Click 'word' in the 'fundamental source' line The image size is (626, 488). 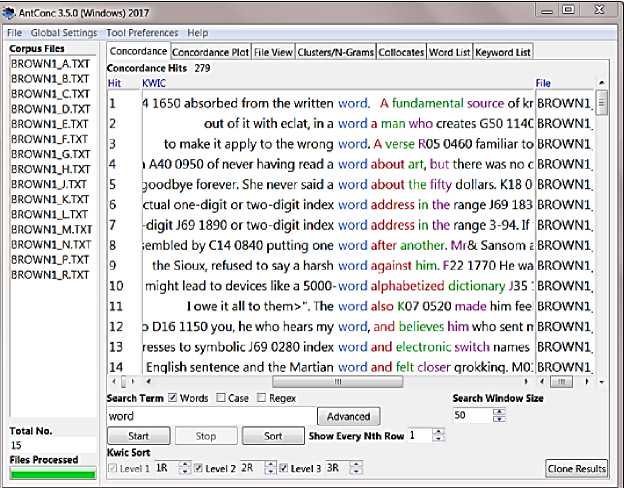[353, 103]
